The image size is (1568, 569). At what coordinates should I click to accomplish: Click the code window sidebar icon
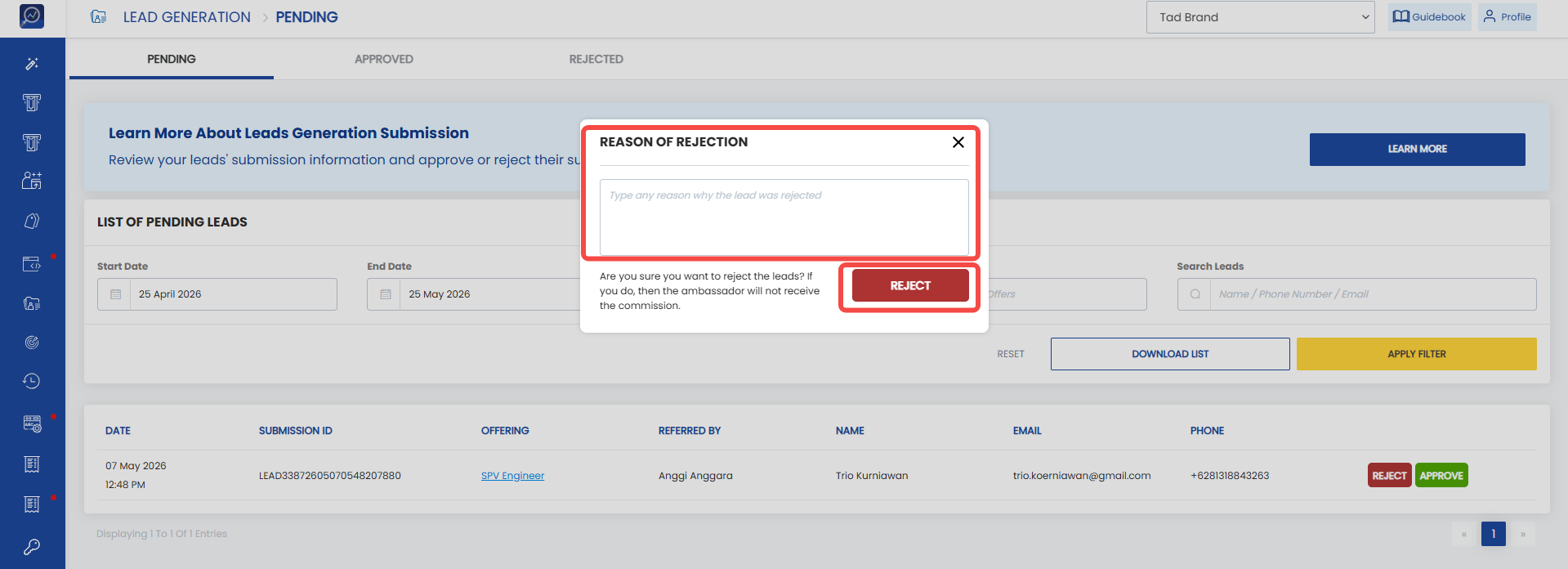[32, 264]
